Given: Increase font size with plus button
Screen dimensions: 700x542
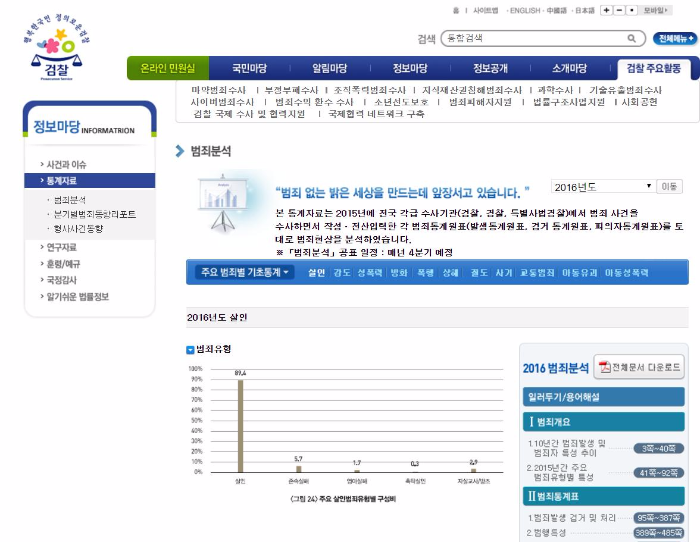Looking at the screenshot, I should pos(606,10).
